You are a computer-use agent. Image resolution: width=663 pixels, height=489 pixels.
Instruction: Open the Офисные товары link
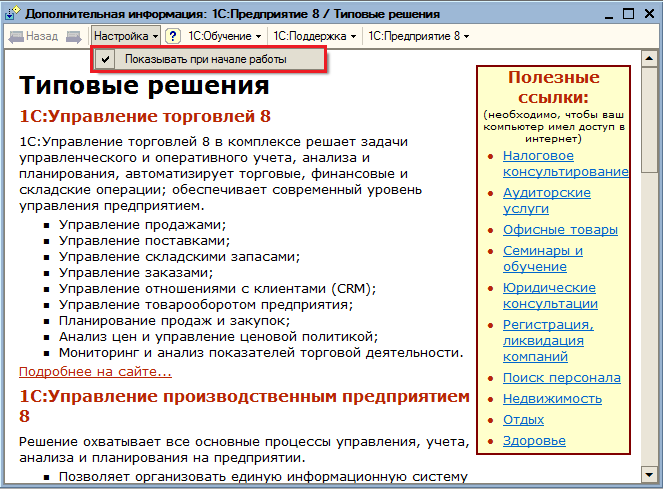(x=560, y=230)
